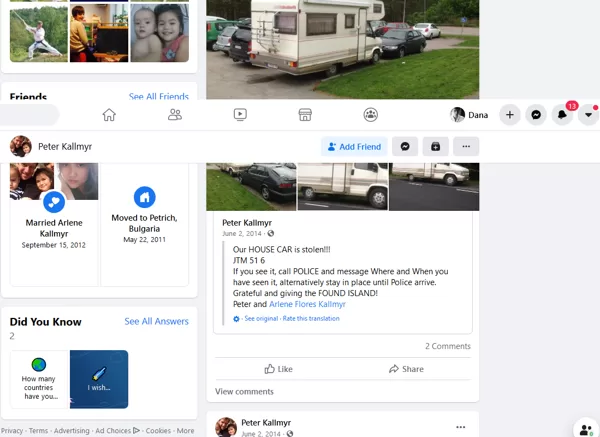Open the notifications bell
The width and height of the screenshot is (600, 437).
pos(562,115)
